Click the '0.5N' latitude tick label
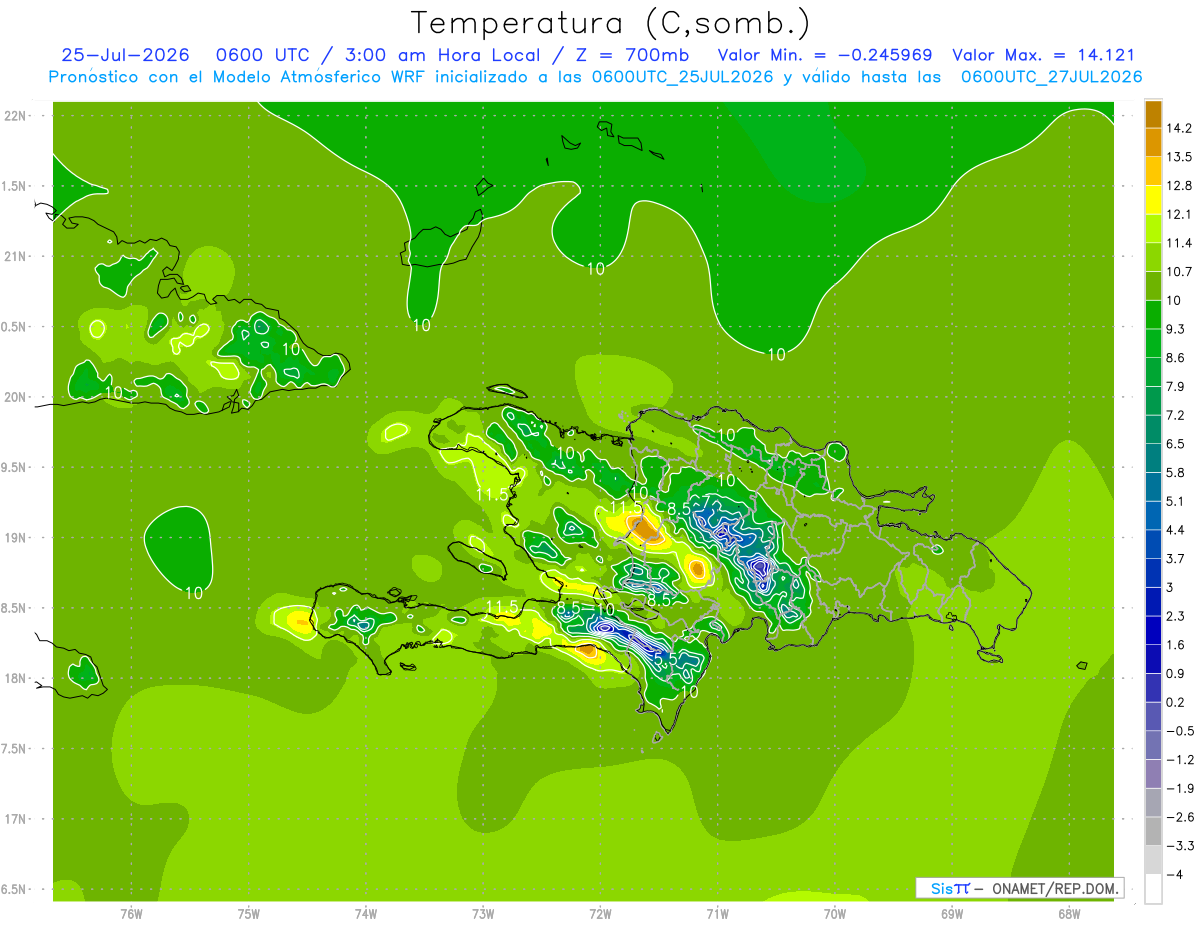 [15, 327]
